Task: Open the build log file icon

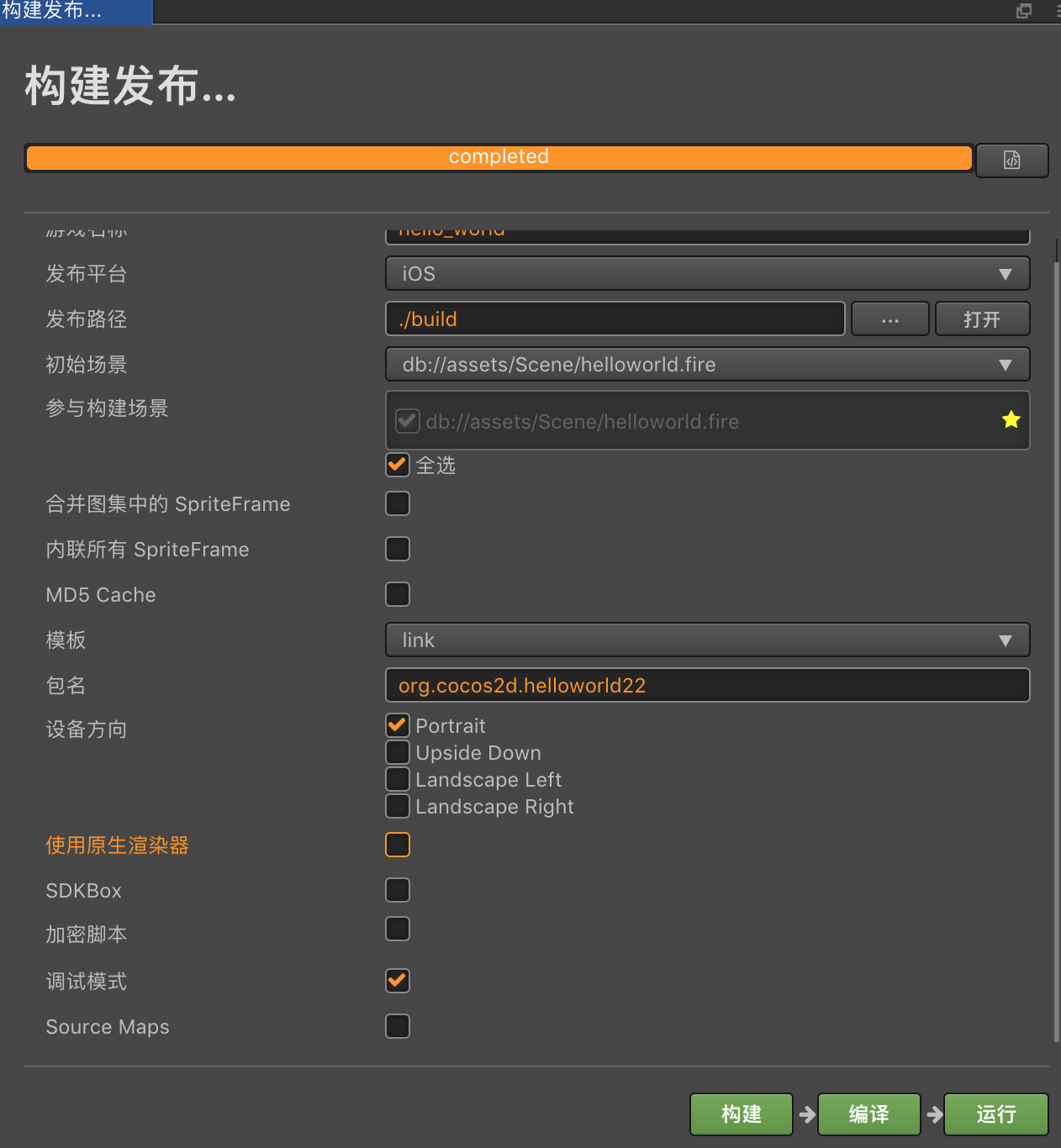Action: (x=1011, y=160)
